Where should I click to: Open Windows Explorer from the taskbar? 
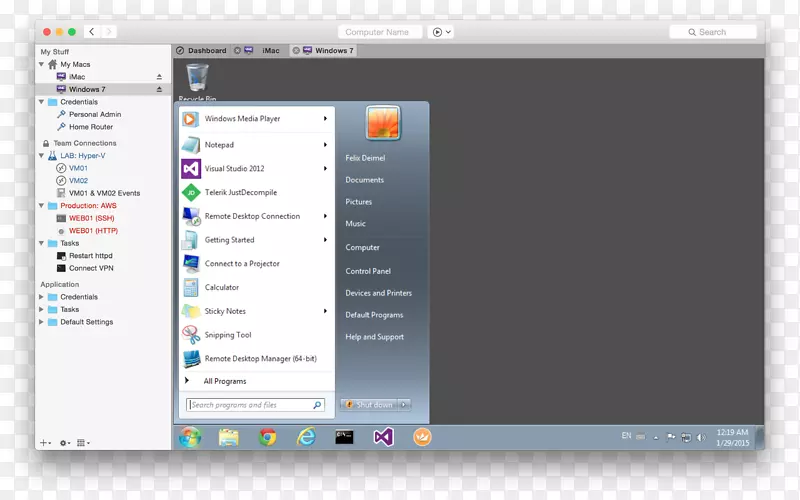(x=229, y=437)
